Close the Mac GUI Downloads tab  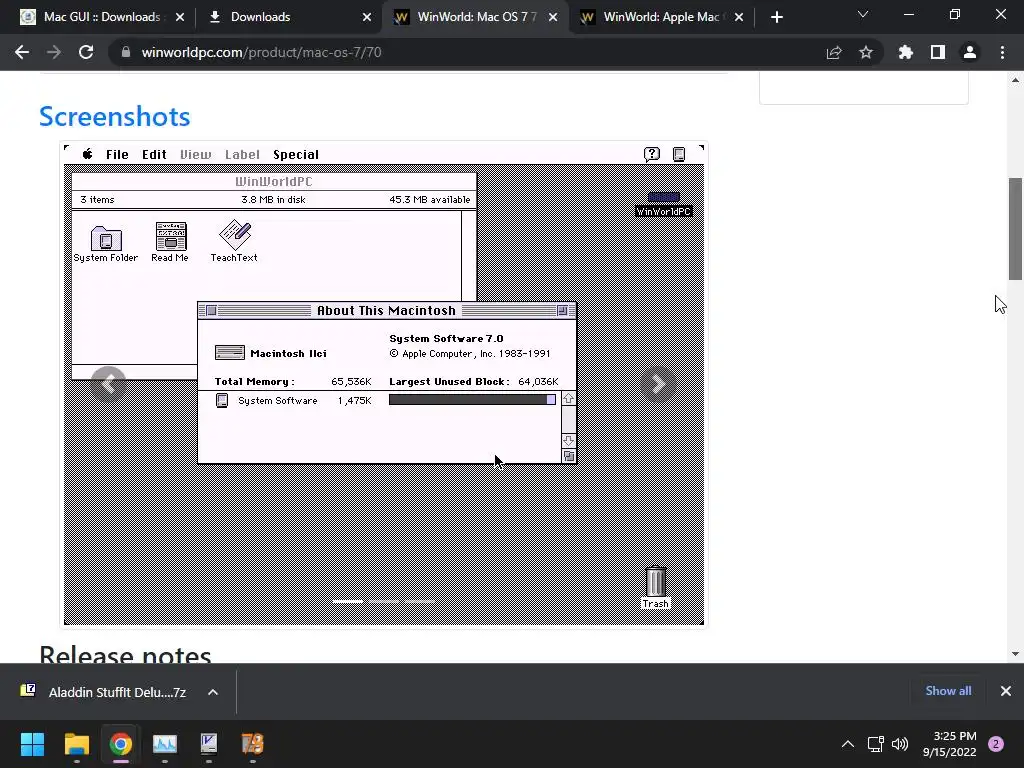pyautogui.click(x=180, y=17)
